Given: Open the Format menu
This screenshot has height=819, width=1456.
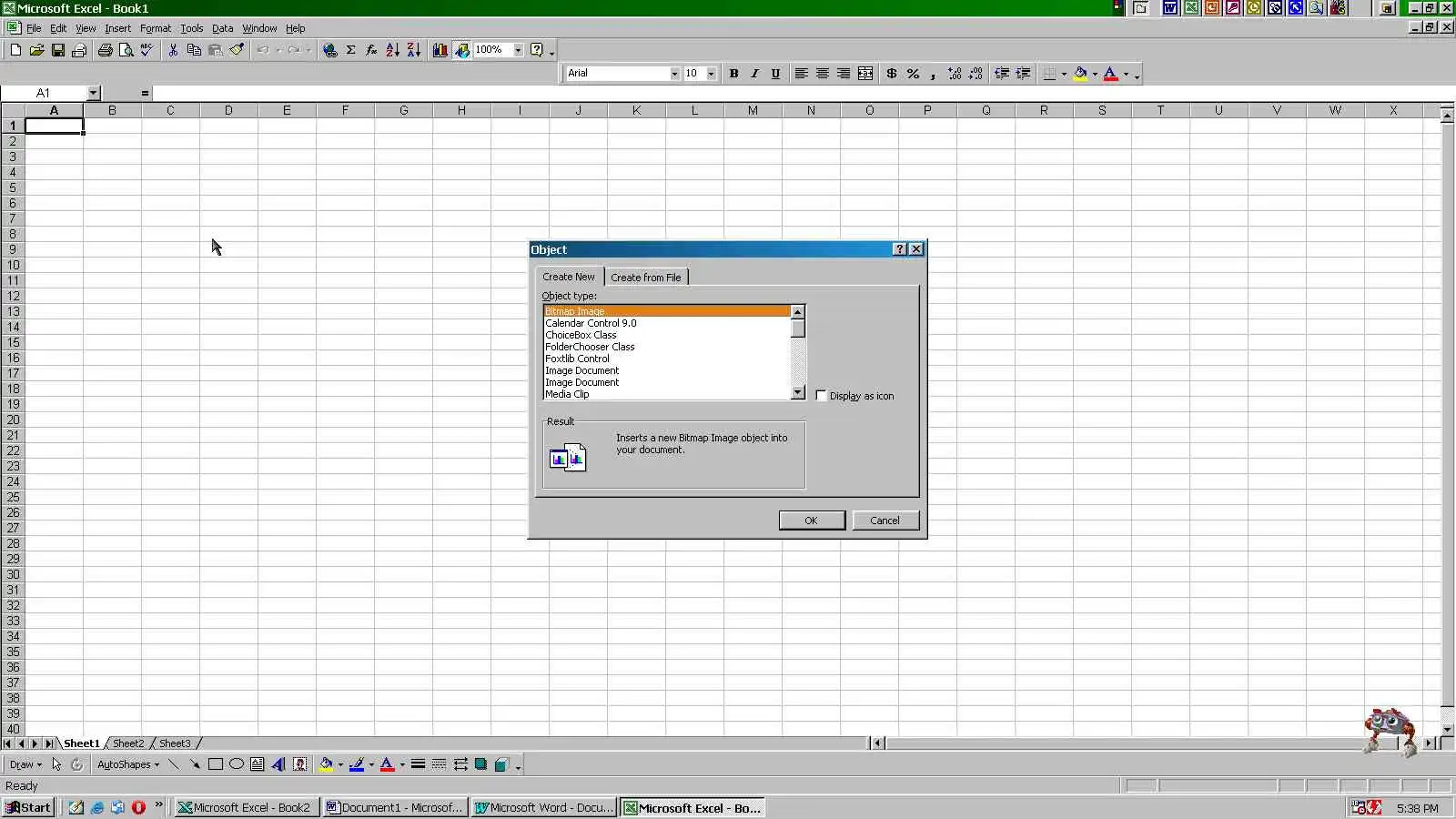Looking at the screenshot, I should coord(156,28).
